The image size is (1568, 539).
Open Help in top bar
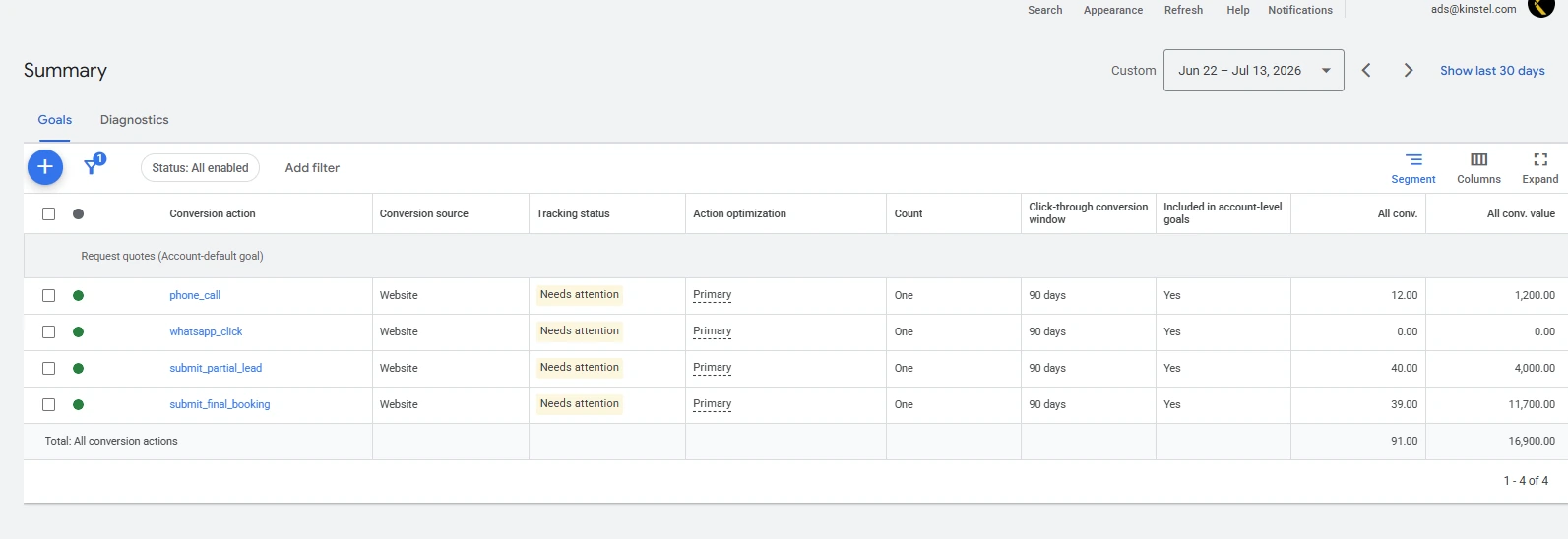[x=1237, y=10]
